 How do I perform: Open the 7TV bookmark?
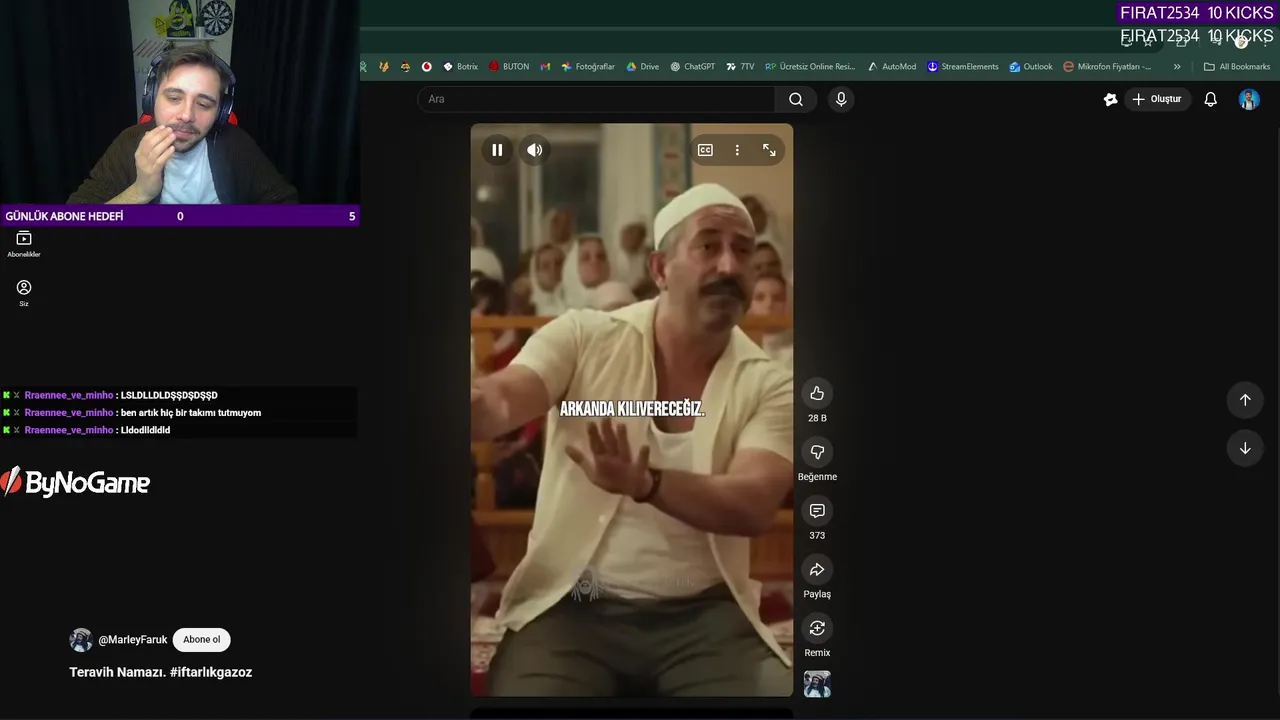click(x=740, y=67)
